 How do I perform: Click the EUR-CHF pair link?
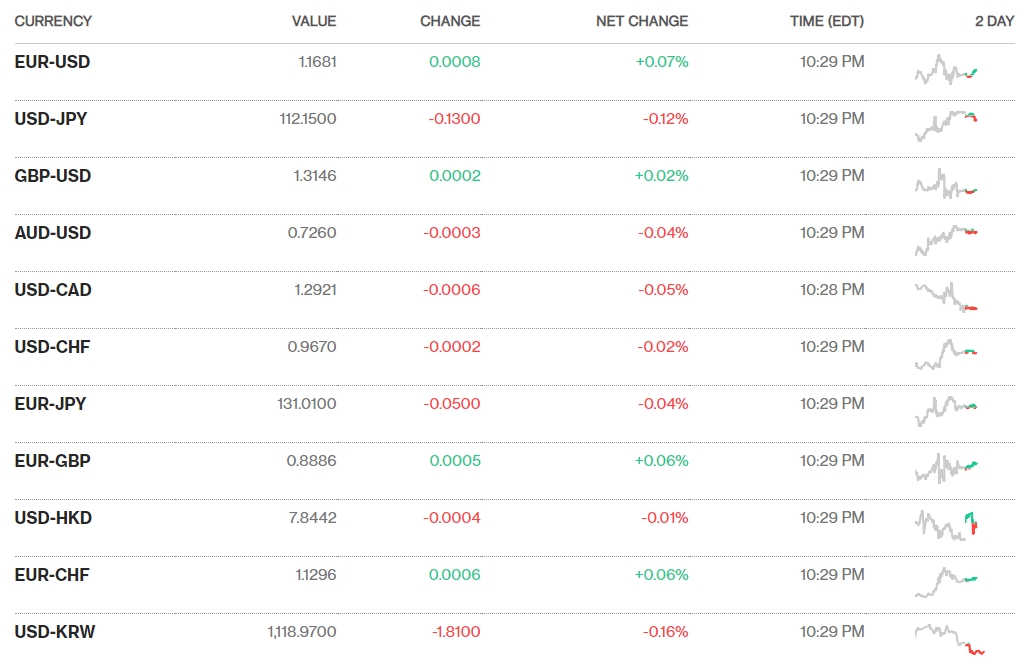(x=52, y=575)
